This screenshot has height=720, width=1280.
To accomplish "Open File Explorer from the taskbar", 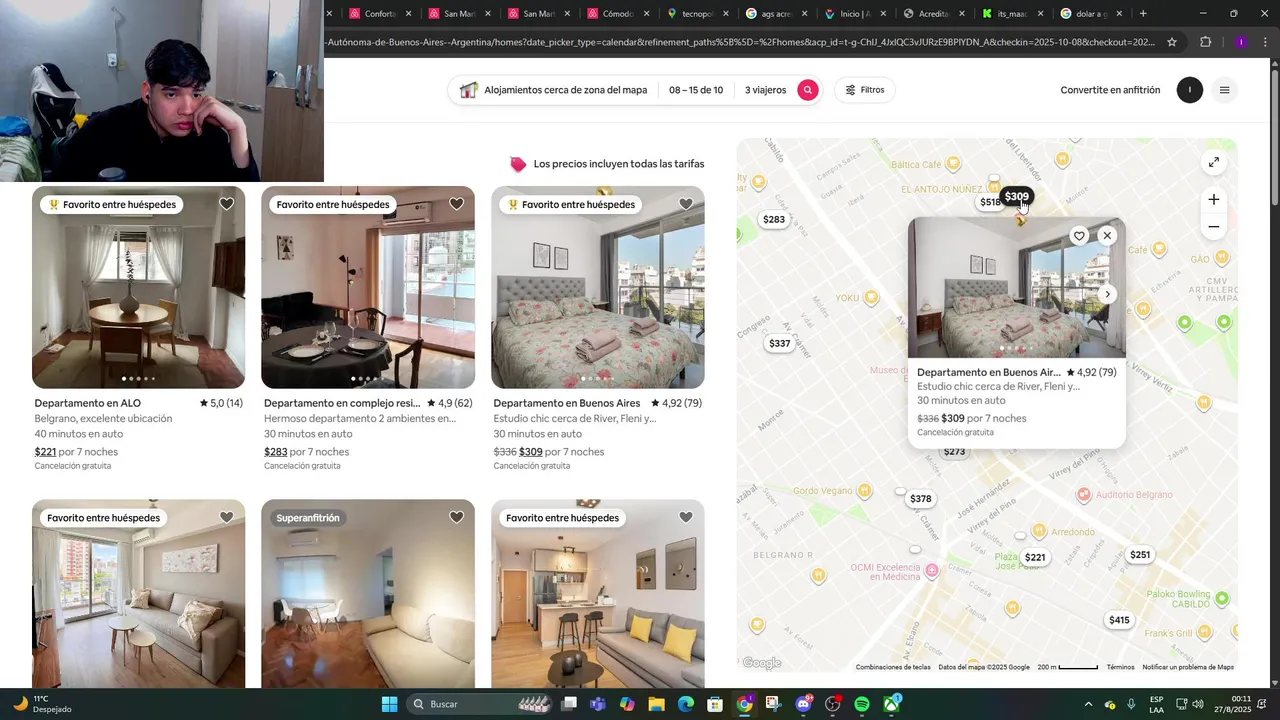I will pos(656,704).
